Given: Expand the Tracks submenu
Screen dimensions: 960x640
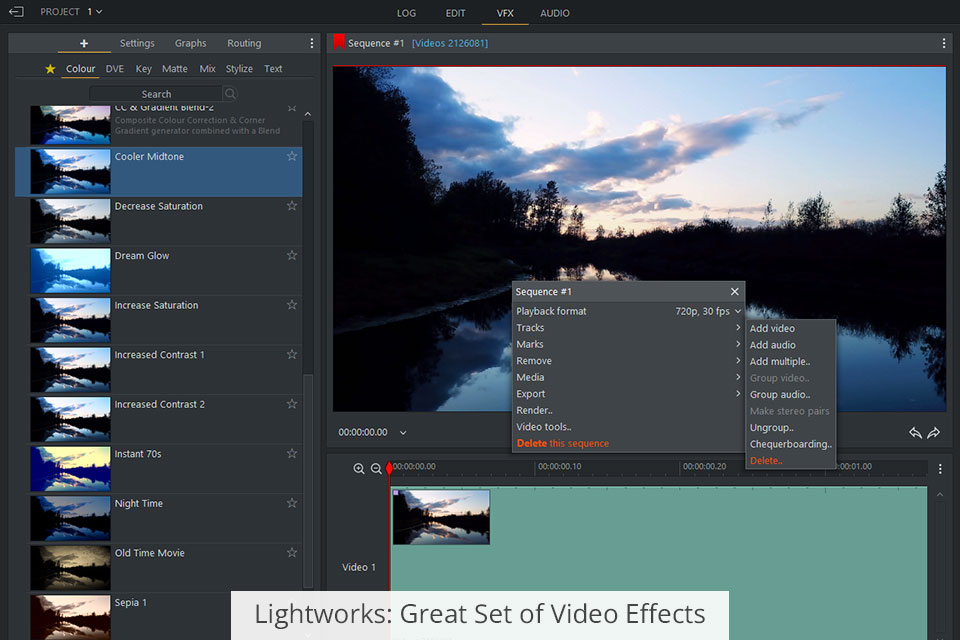Looking at the screenshot, I should 628,328.
